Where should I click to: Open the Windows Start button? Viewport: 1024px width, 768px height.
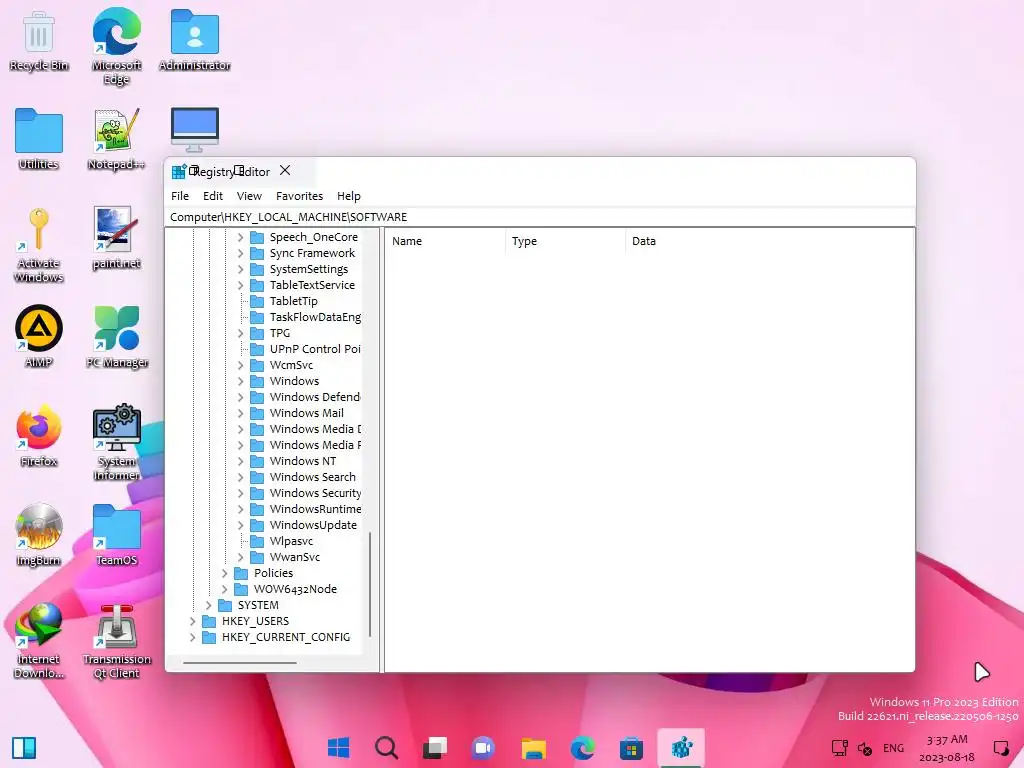click(x=338, y=748)
